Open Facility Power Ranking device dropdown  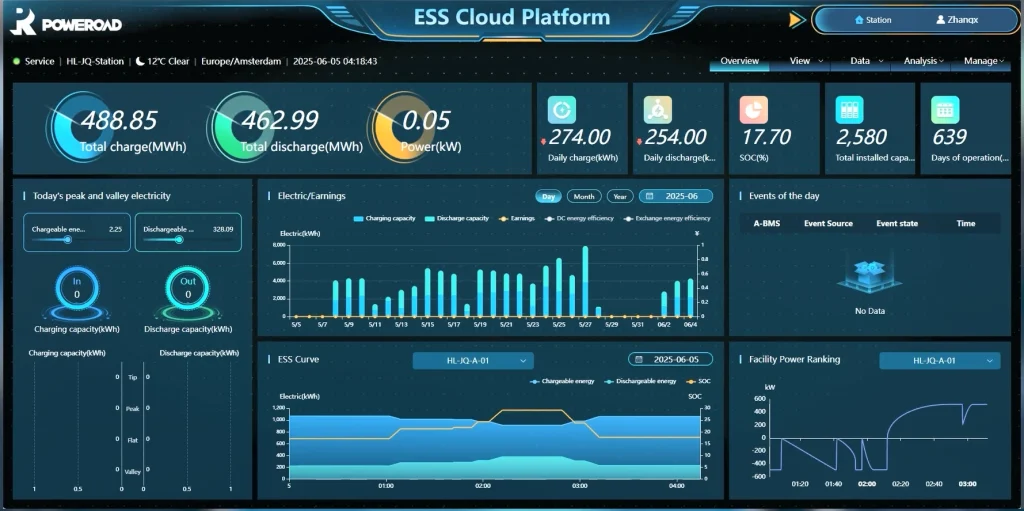pyautogui.click(x=939, y=360)
